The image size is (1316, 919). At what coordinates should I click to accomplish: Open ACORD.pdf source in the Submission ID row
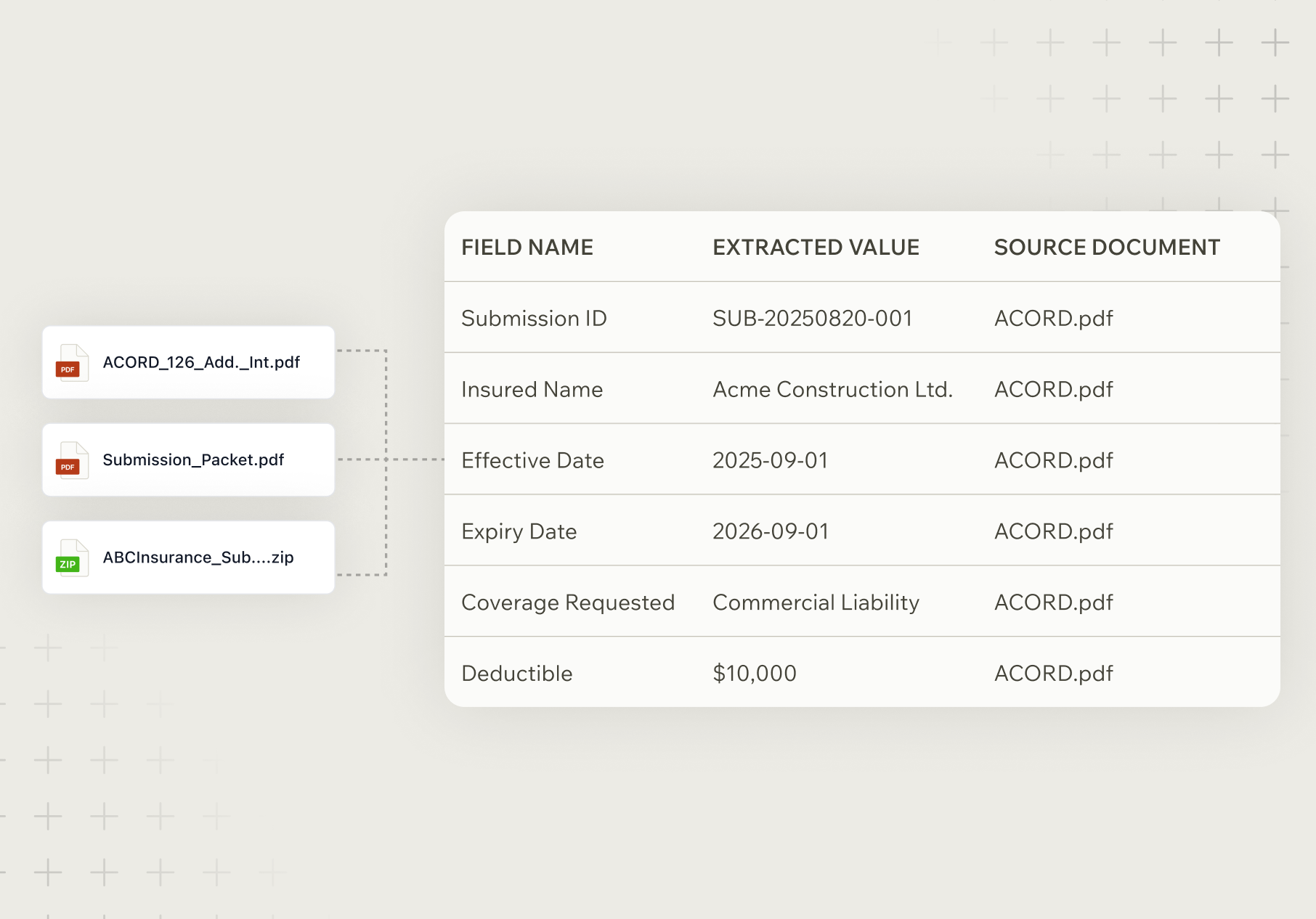point(1053,319)
